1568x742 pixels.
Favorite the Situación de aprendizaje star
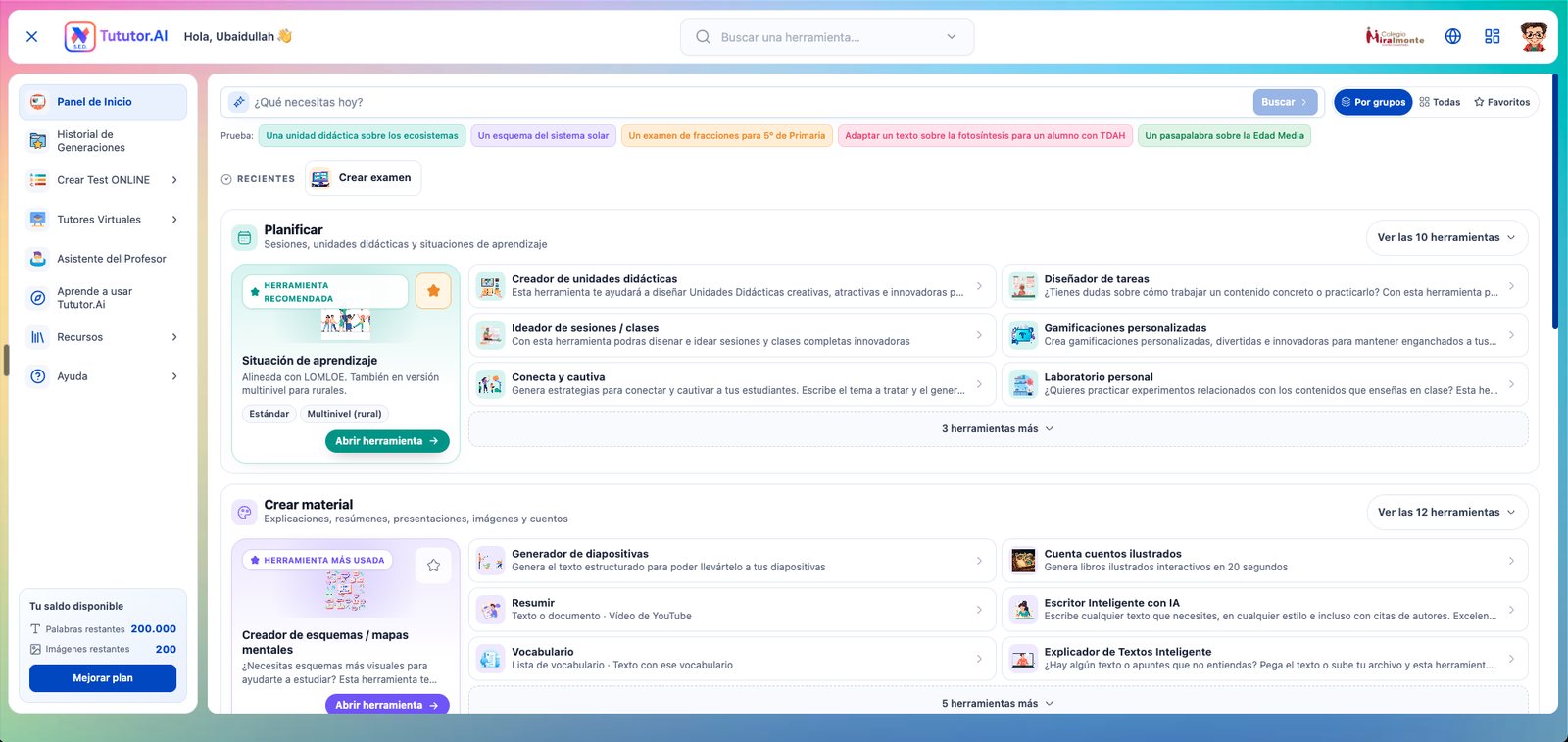433,291
